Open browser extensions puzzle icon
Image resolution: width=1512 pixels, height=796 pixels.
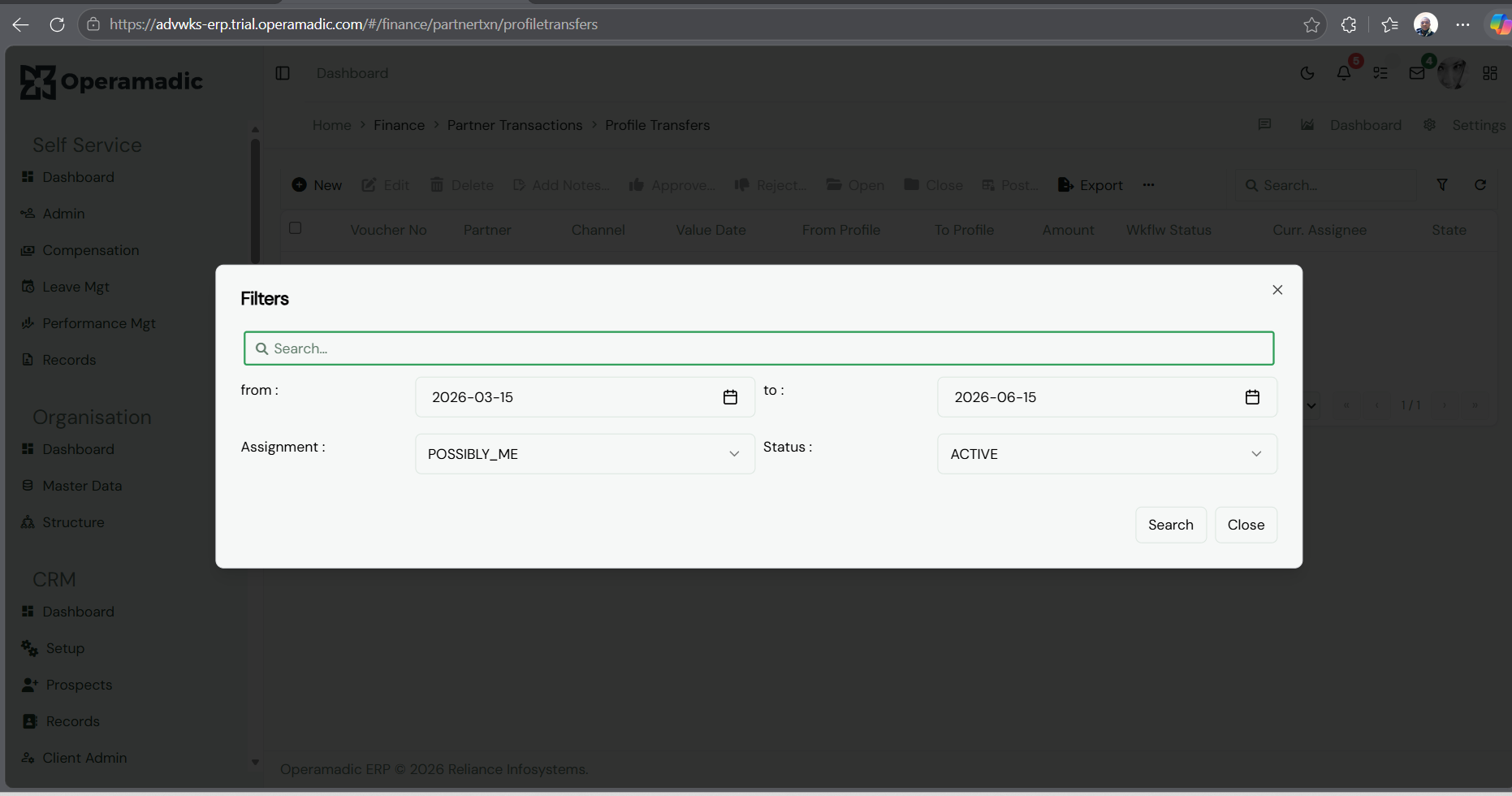click(x=1349, y=24)
